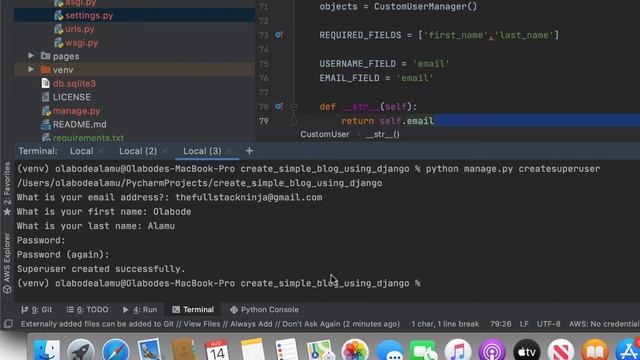This screenshot has height=360, width=640.
Task: Open the LICENSE file
Action: tap(71, 97)
